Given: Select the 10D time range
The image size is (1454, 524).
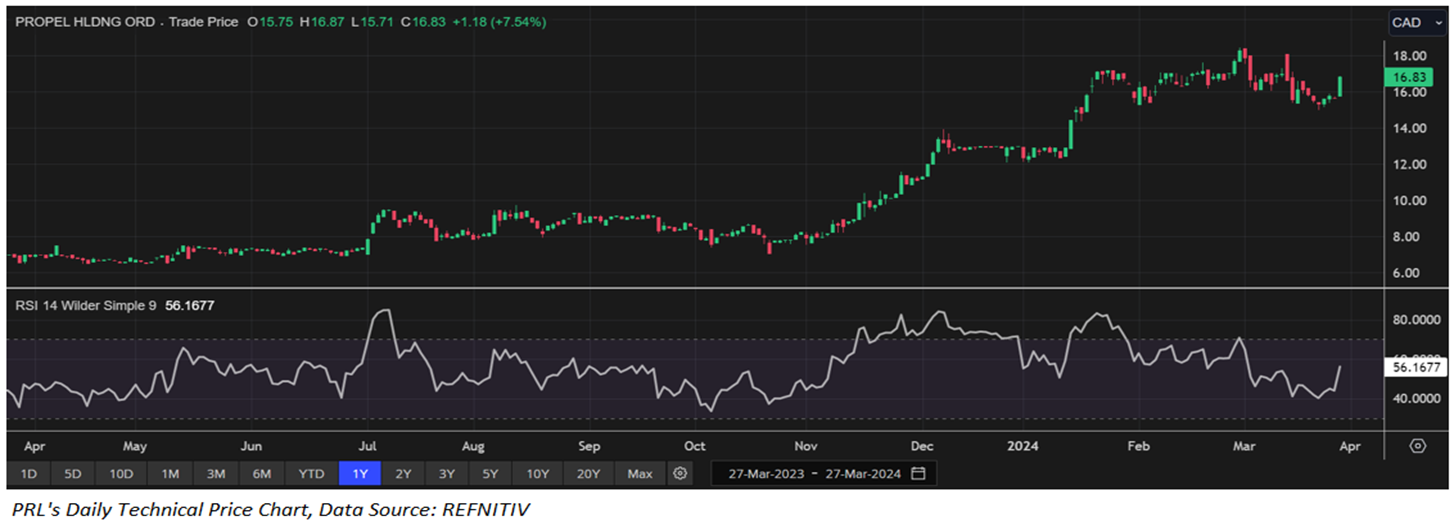Looking at the screenshot, I should (x=121, y=473).
